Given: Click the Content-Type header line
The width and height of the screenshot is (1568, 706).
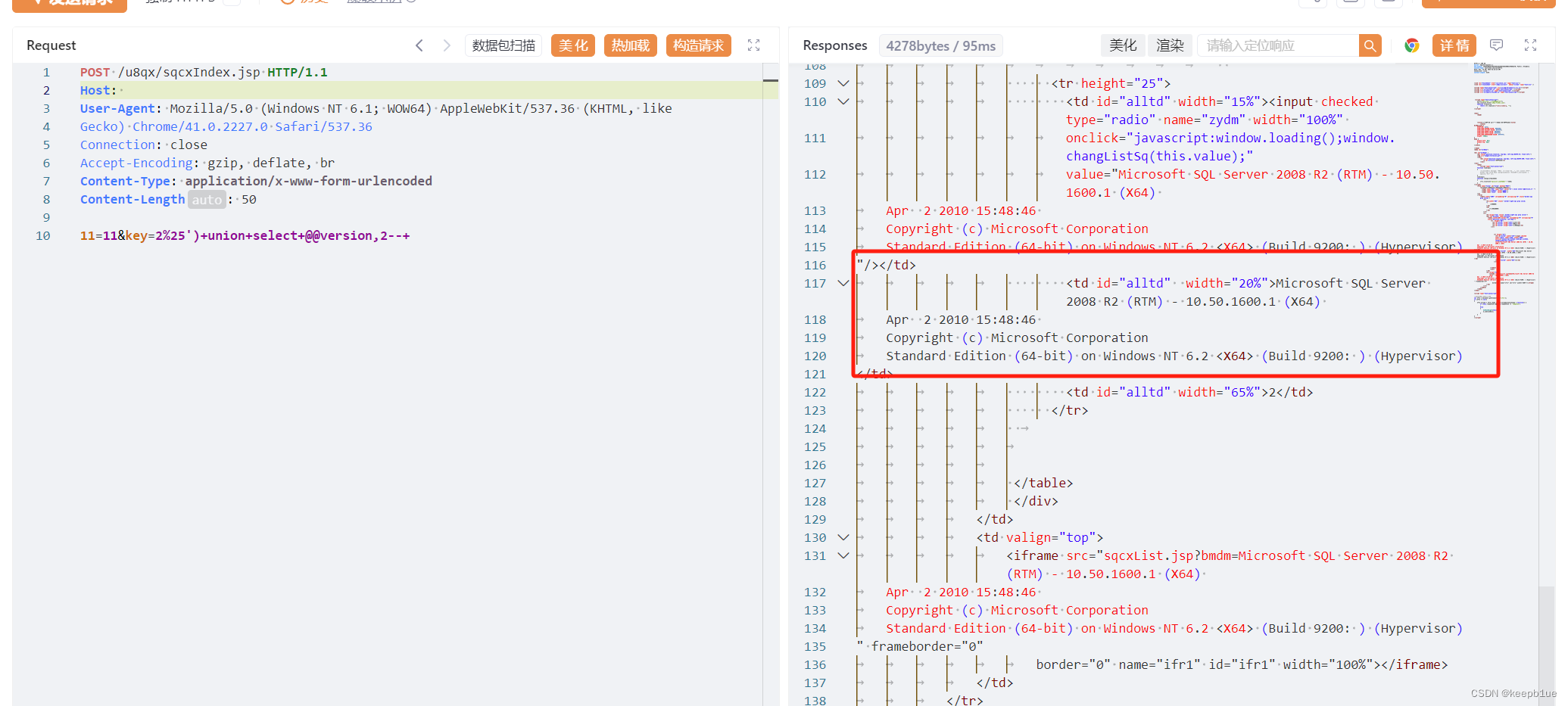Looking at the screenshot, I should coord(256,182).
